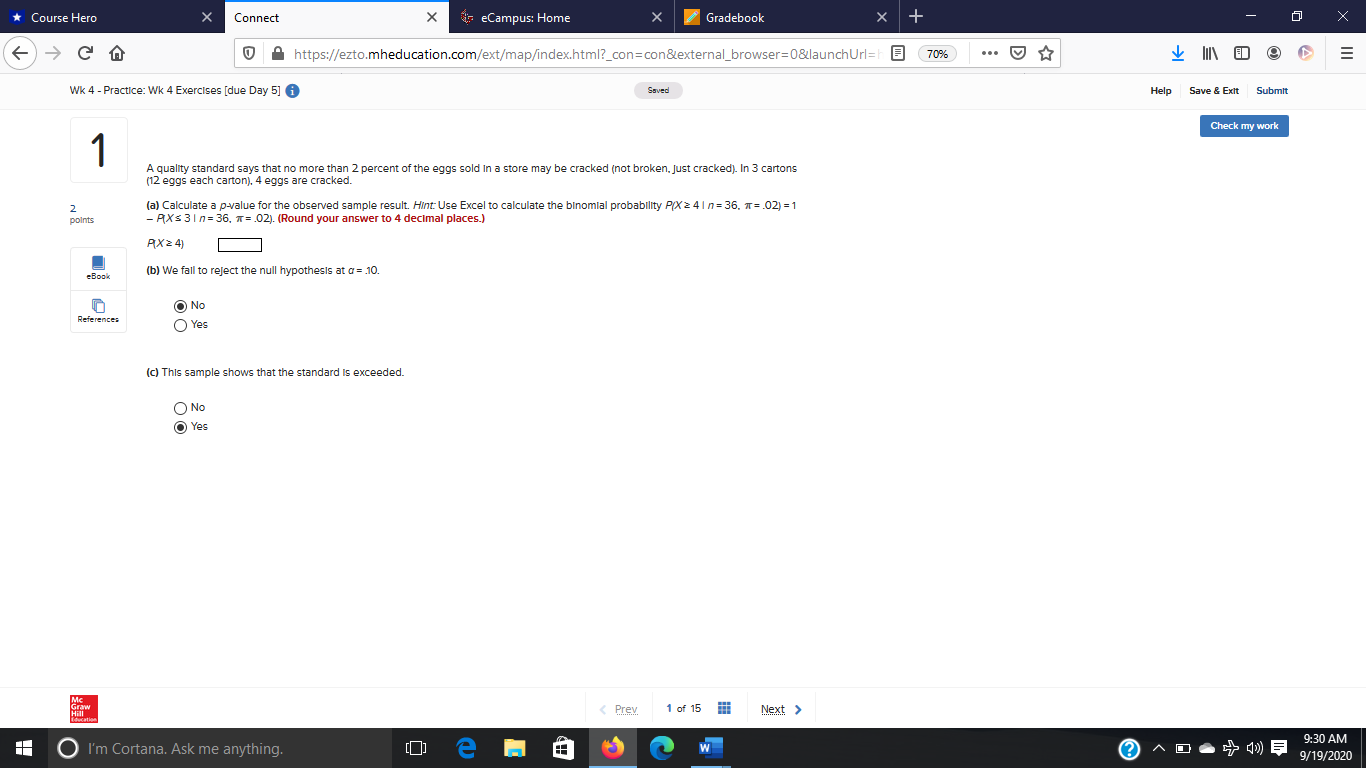Select No for part (c)
The width and height of the screenshot is (1366, 768).
pos(180,407)
